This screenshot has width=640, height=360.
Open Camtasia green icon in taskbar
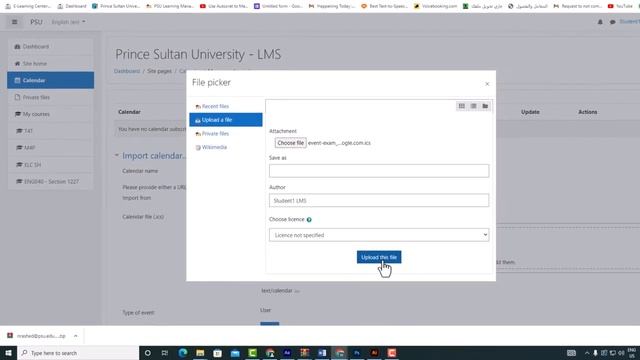(x=252, y=353)
